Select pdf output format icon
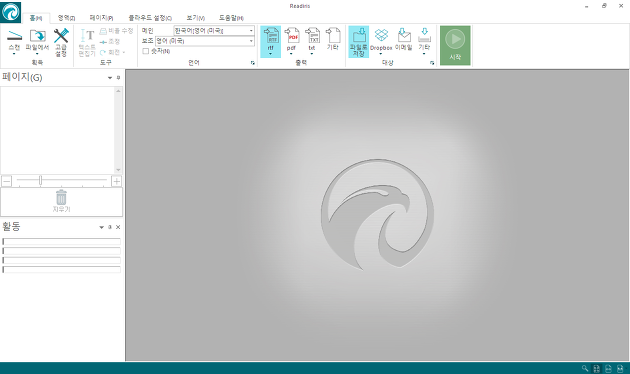The height and width of the screenshot is (374, 630). pos(292,36)
